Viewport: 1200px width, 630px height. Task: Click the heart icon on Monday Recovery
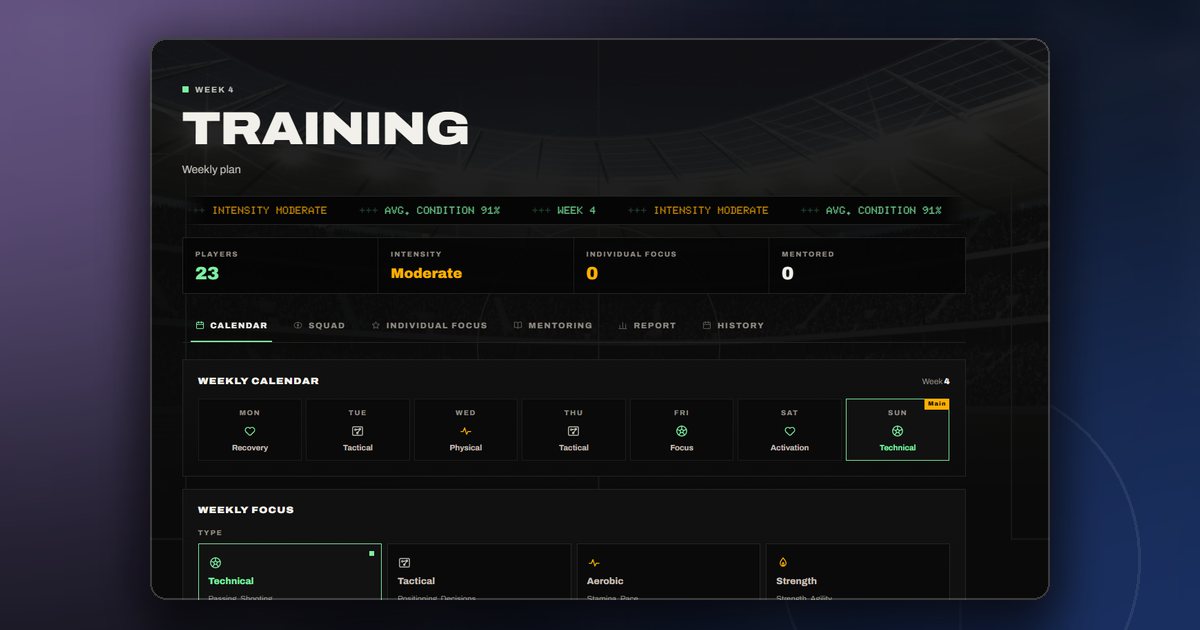point(250,431)
